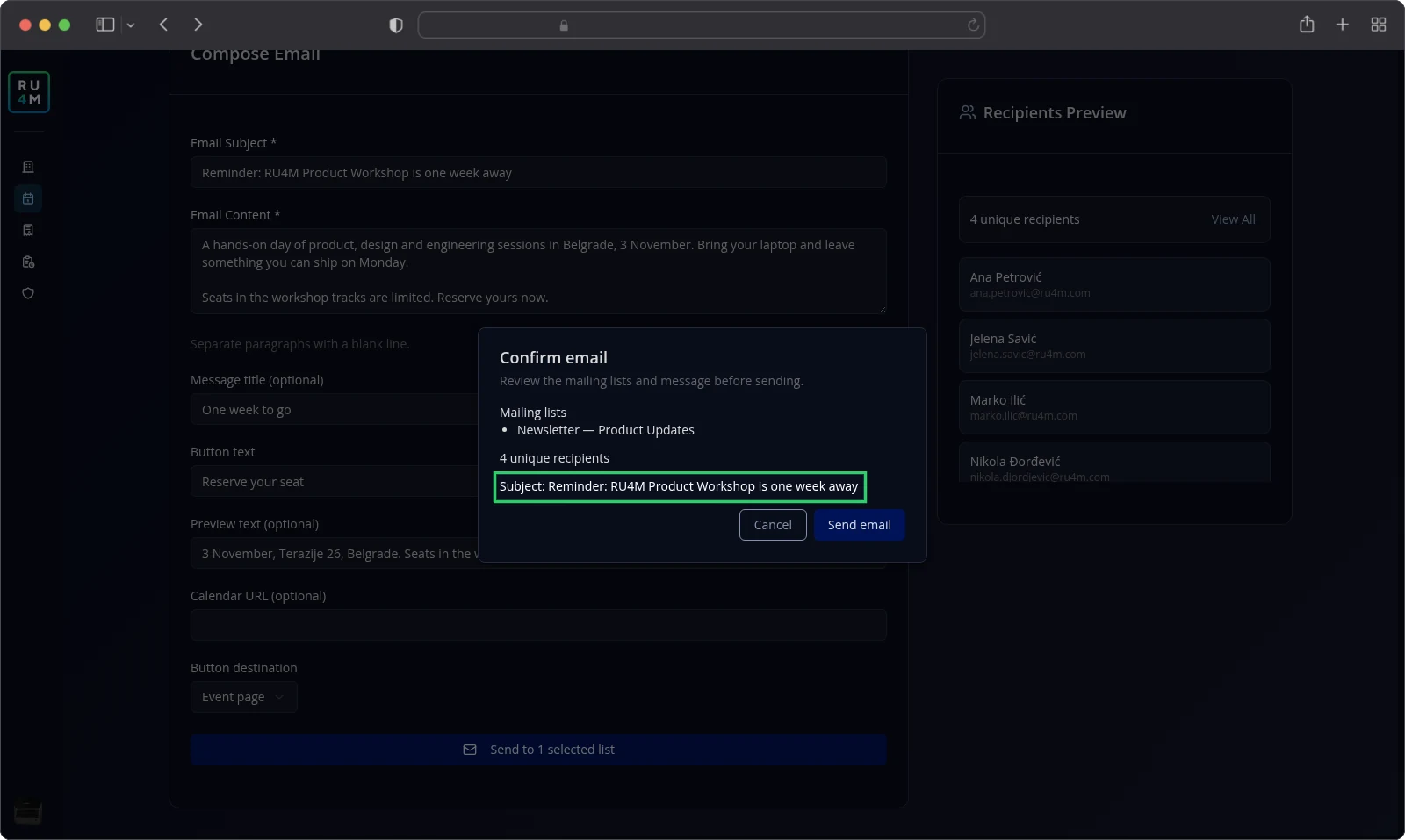Click the RU4M logo in sidebar

[x=29, y=92]
